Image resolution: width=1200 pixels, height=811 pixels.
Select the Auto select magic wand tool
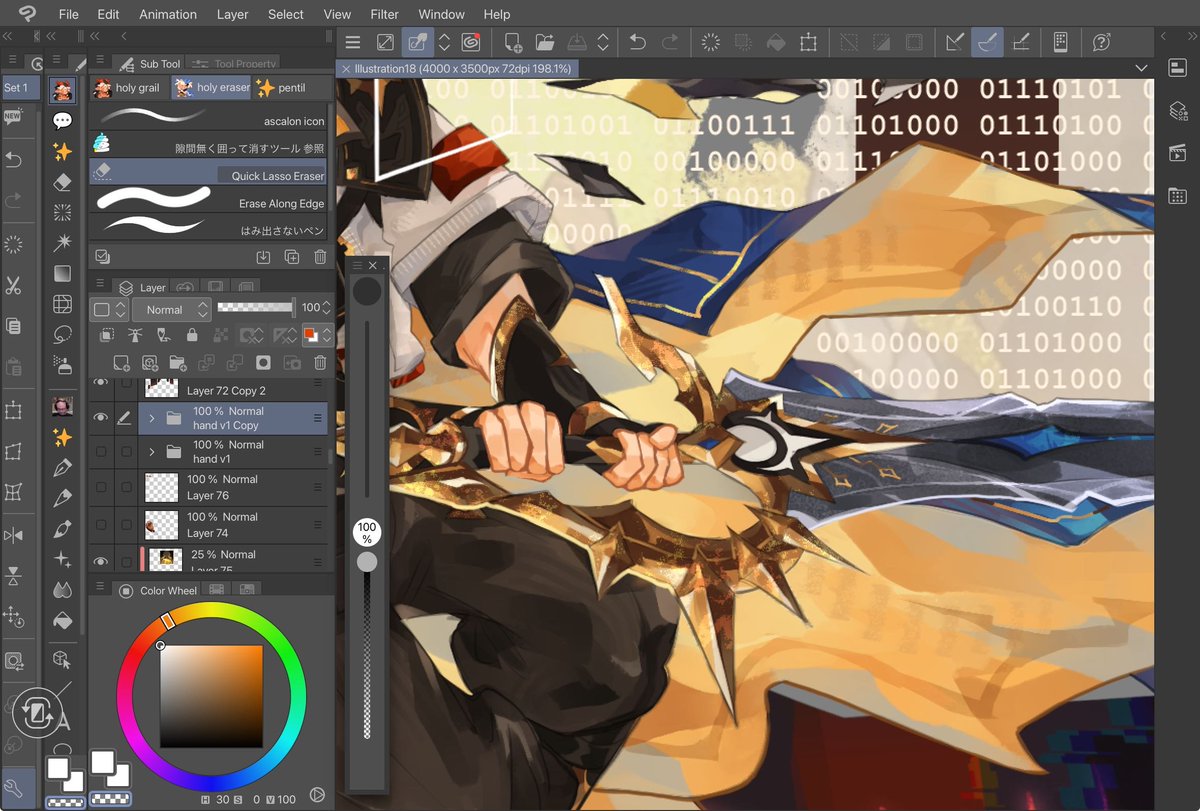click(x=62, y=242)
